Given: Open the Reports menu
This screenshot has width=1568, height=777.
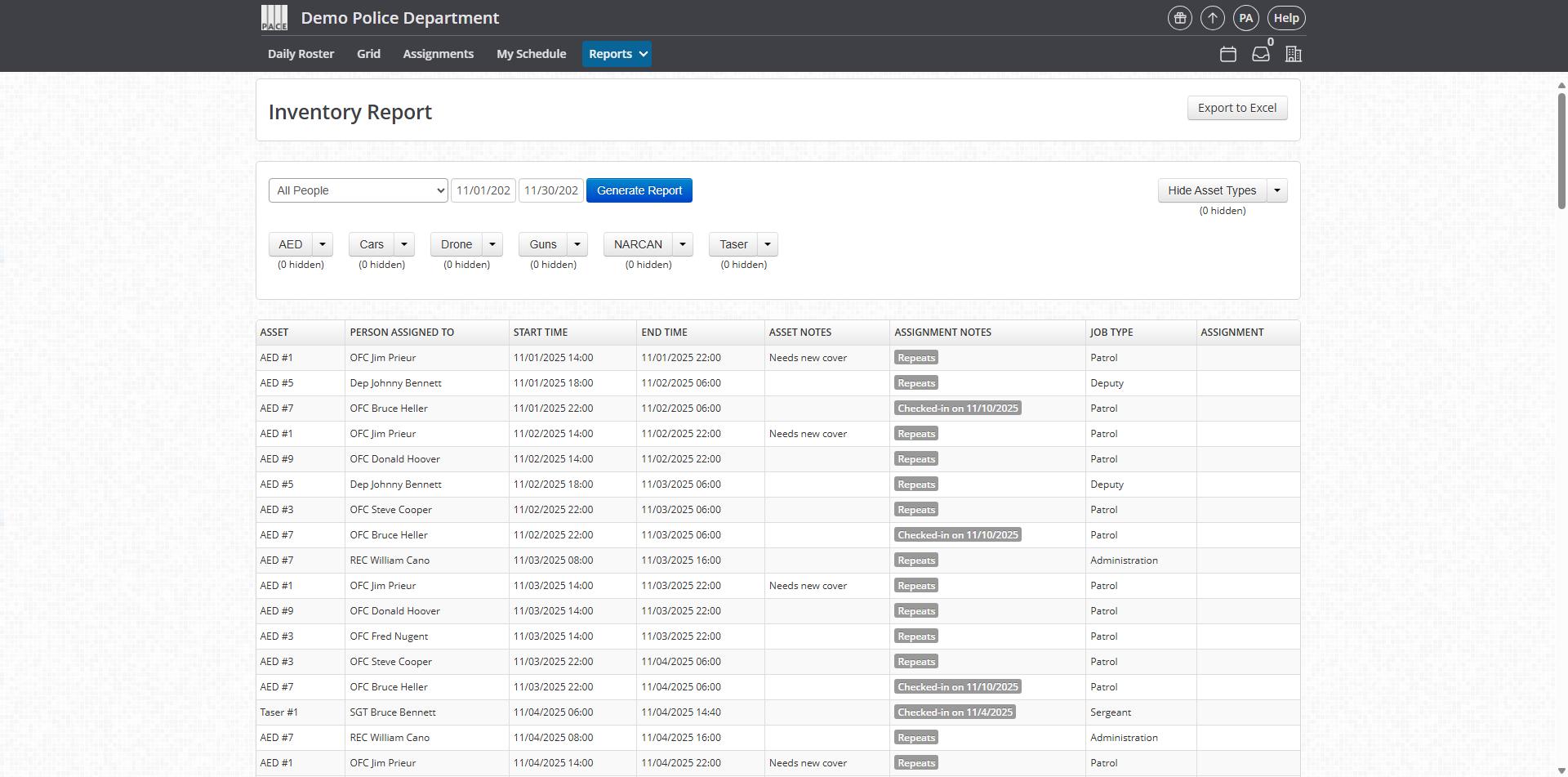Looking at the screenshot, I should pos(617,54).
